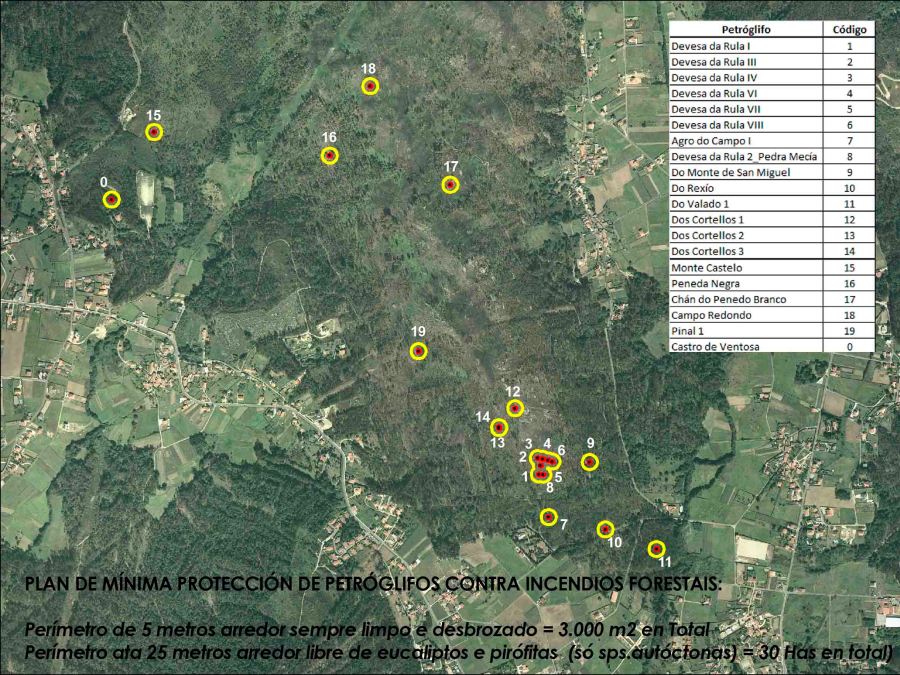Click the Código column header
The image size is (900, 675).
[850, 30]
